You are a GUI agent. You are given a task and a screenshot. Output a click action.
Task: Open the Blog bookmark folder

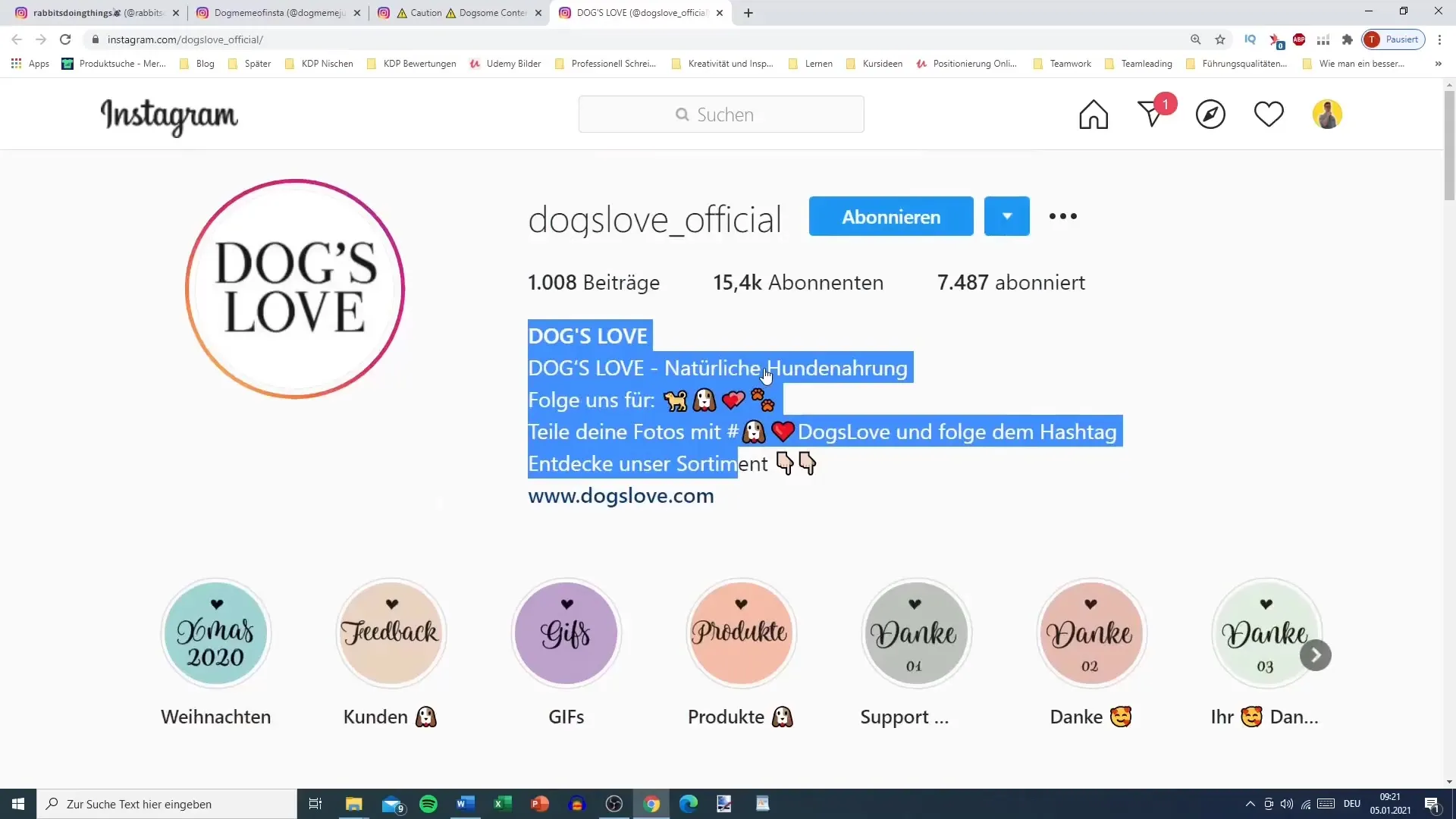[197, 64]
